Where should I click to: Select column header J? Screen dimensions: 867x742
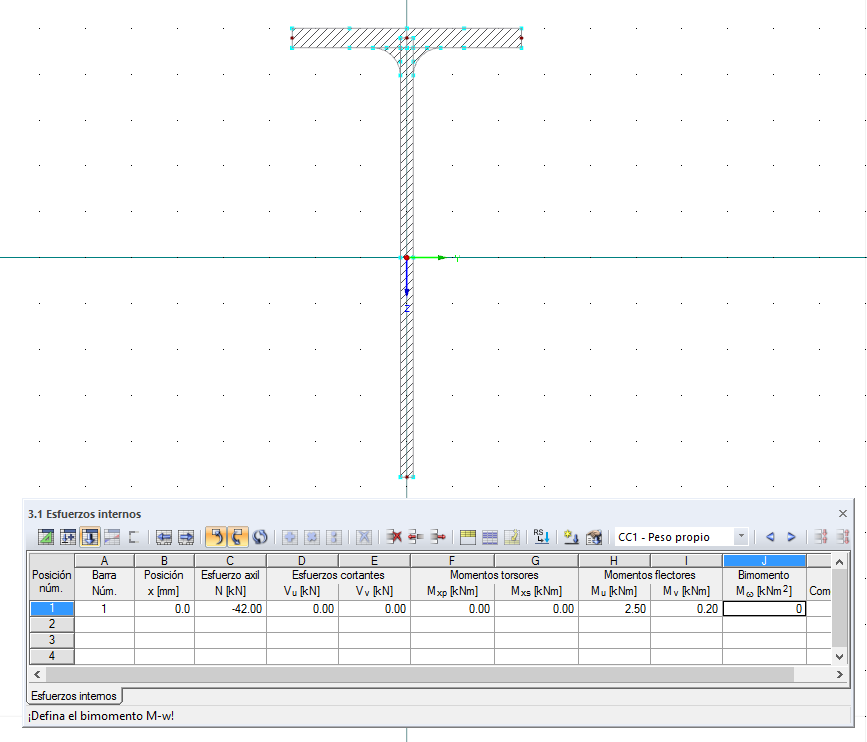pos(764,561)
